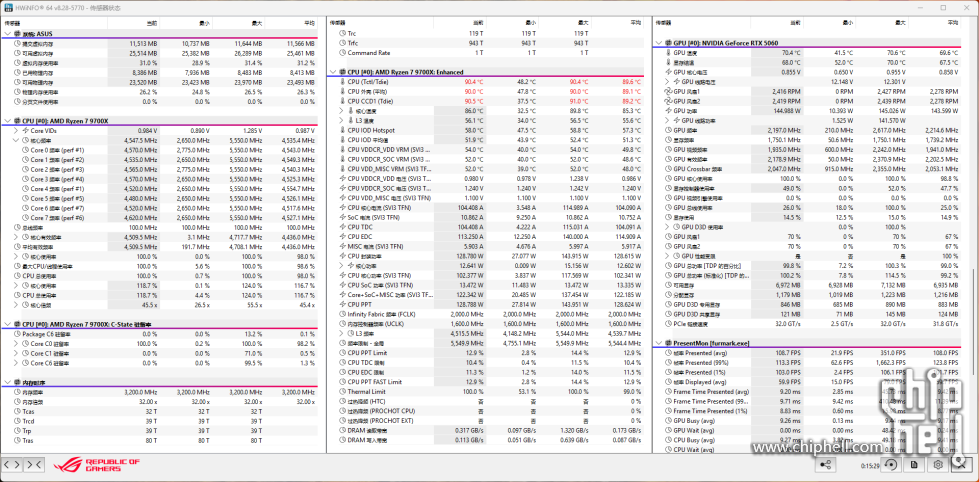This screenshot has height=482, width=979.
Task: Click the icon beside CPU IOD Hotspot
Action: (342, 130)
